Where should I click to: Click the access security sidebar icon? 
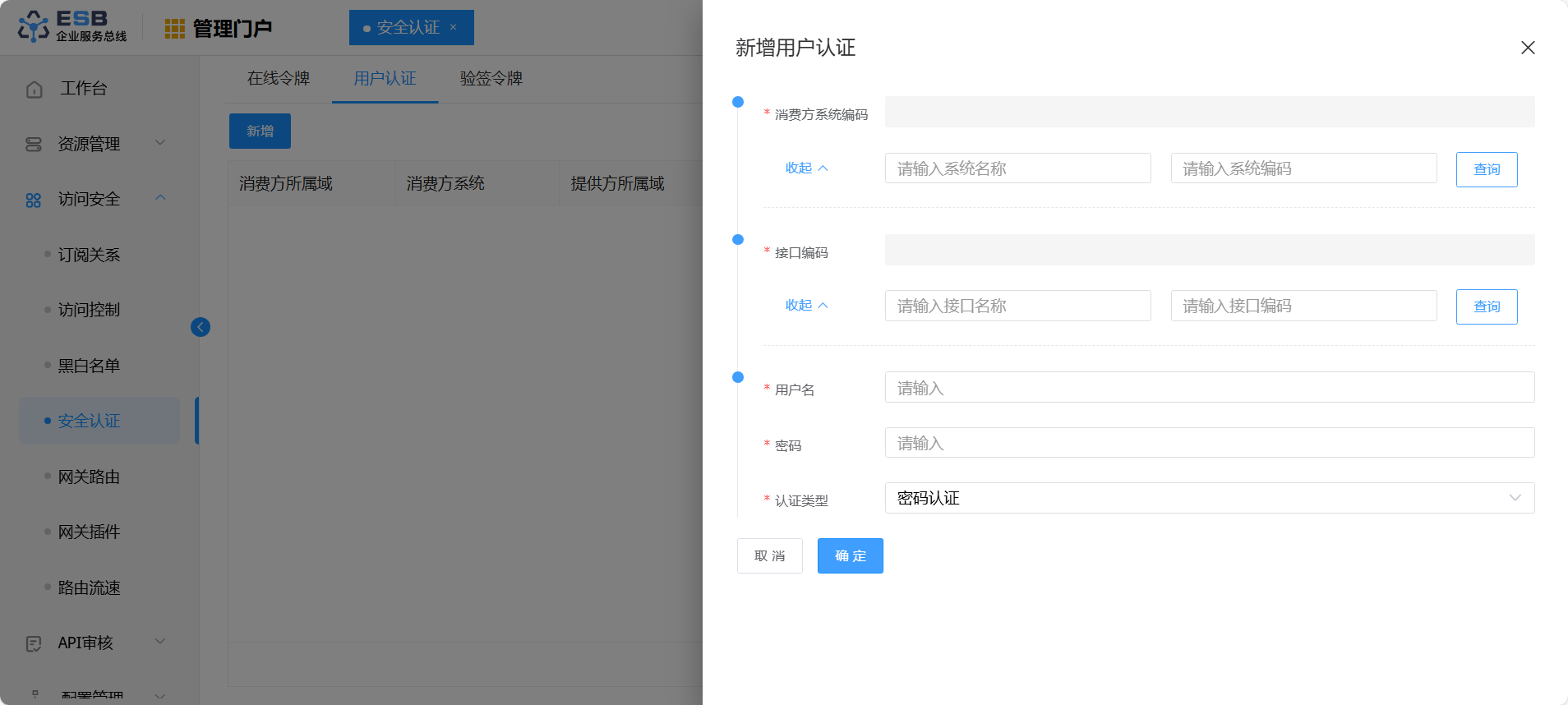point(34,200)
